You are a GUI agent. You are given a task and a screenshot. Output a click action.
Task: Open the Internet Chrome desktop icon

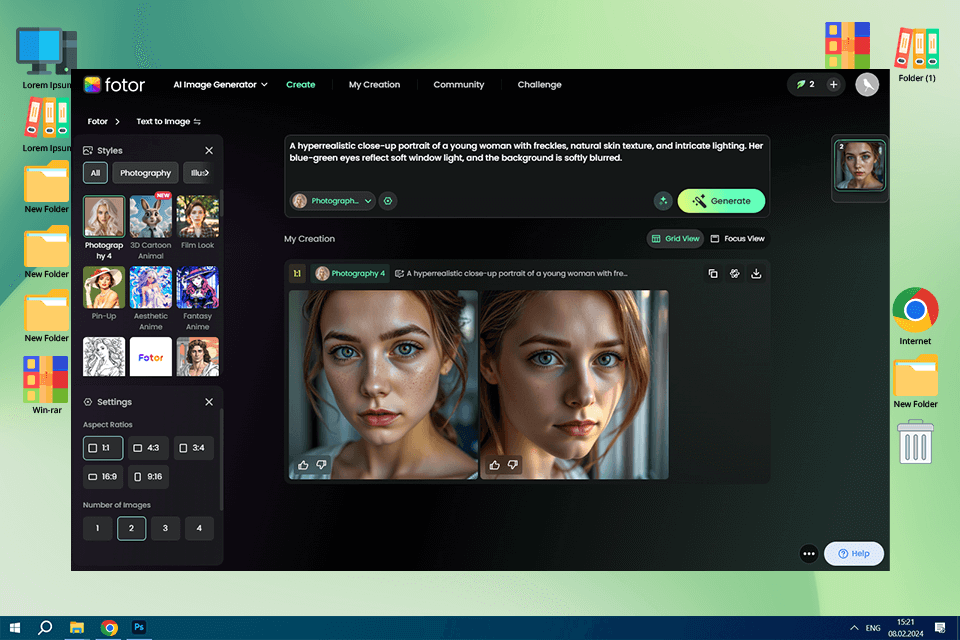(915, 317)
